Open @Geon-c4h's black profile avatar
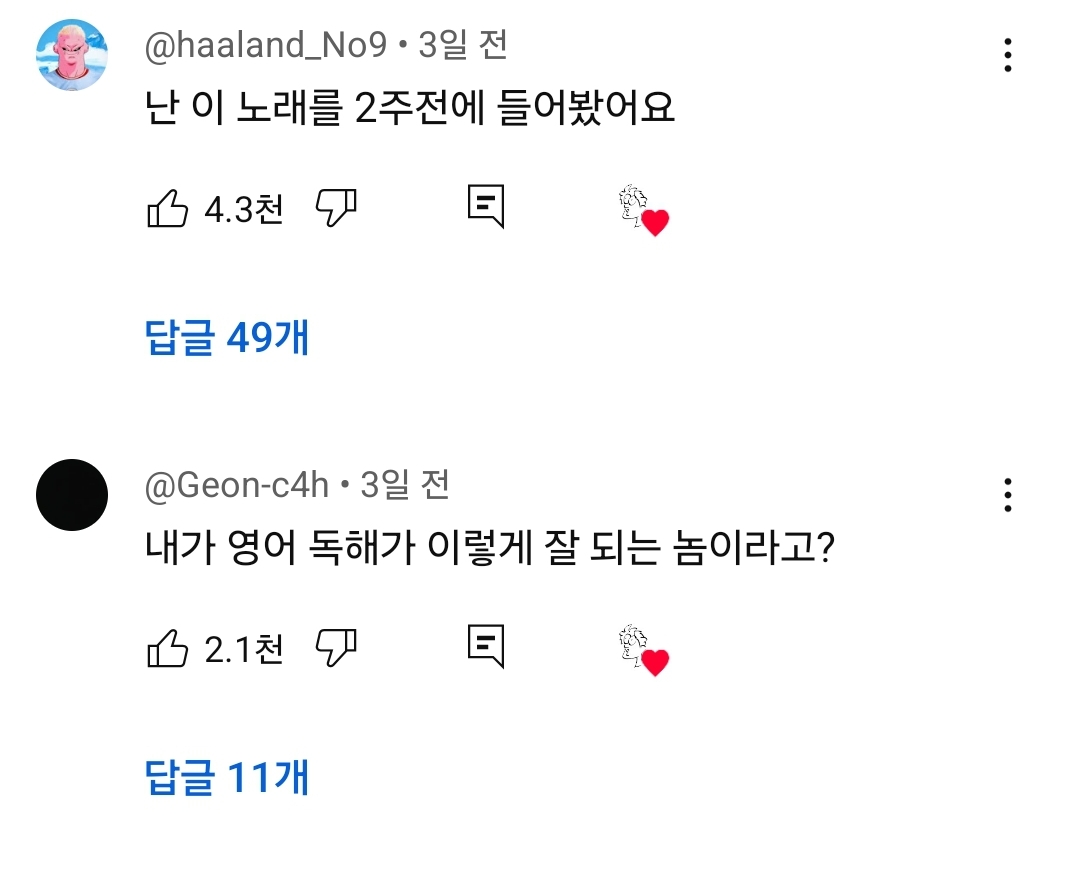The height and width of the screenshot is (871, 1080). pyautogui.click(x=71, y=495)
